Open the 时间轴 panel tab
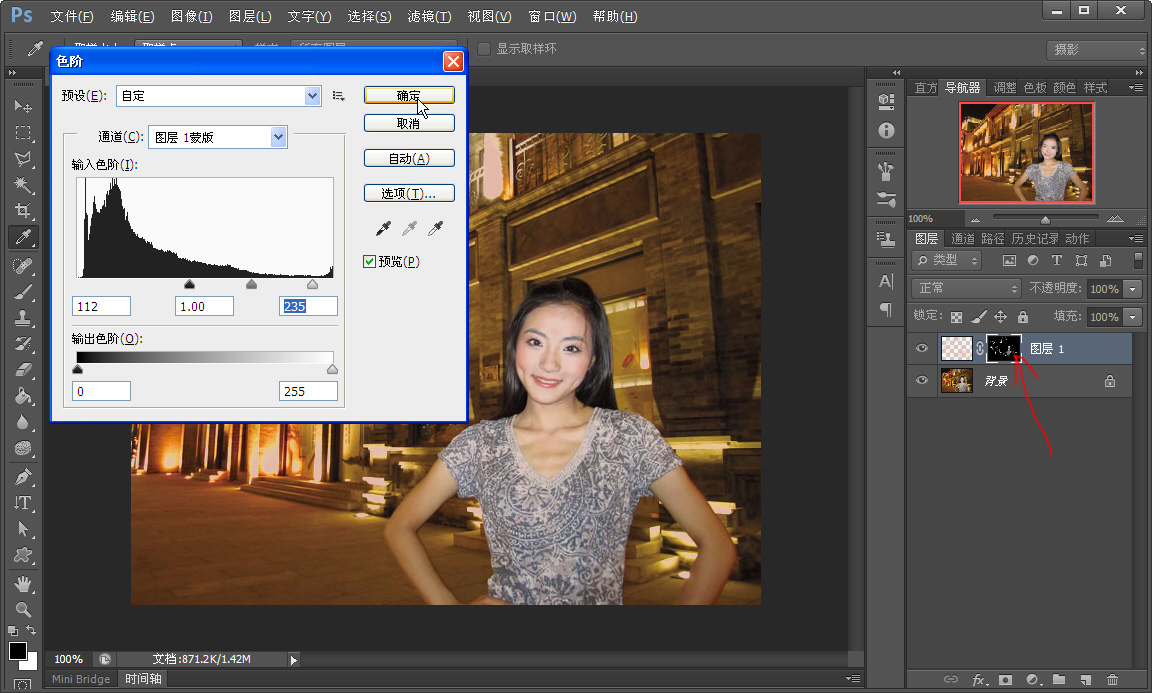This screenshot has height=693, width=1152. tap(143, 678)
